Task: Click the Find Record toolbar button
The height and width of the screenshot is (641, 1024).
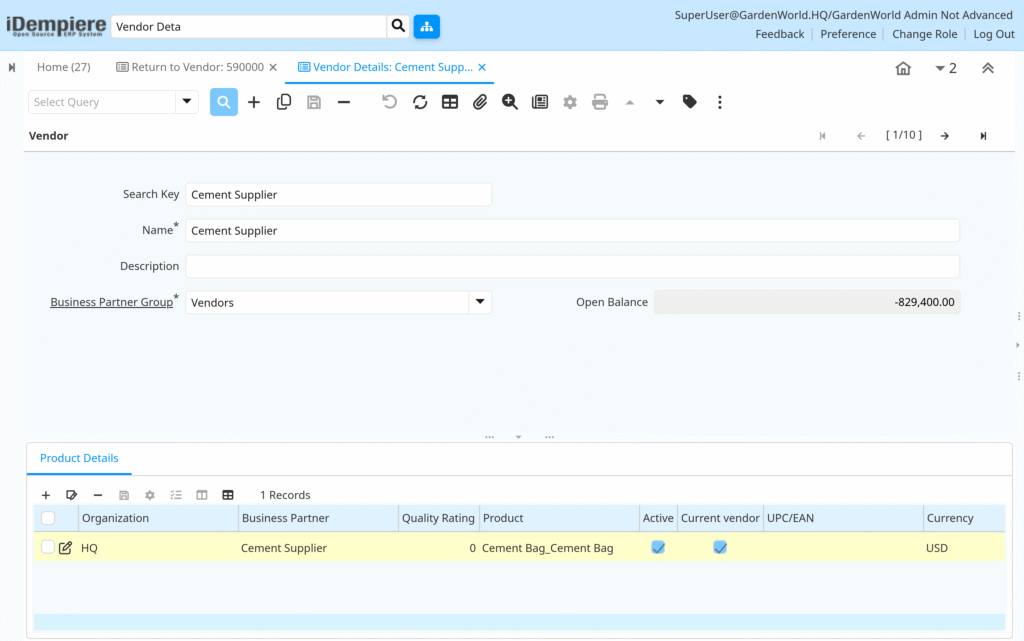Action: pos(223,102)
